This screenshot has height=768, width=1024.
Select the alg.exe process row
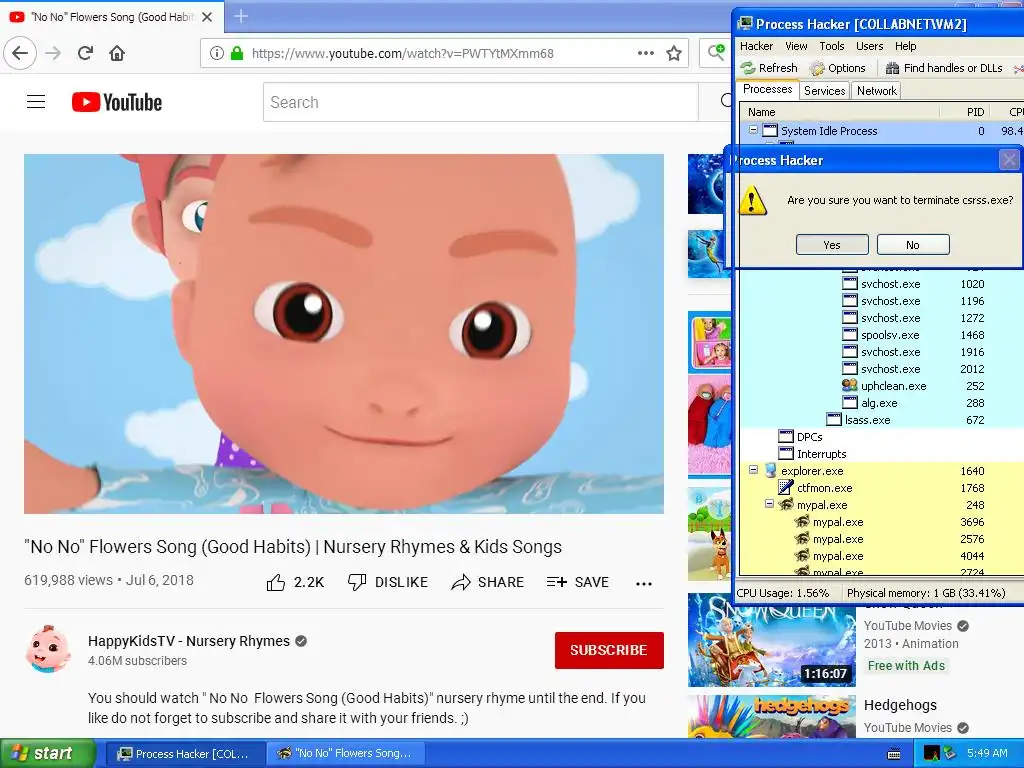click(880, 403)
